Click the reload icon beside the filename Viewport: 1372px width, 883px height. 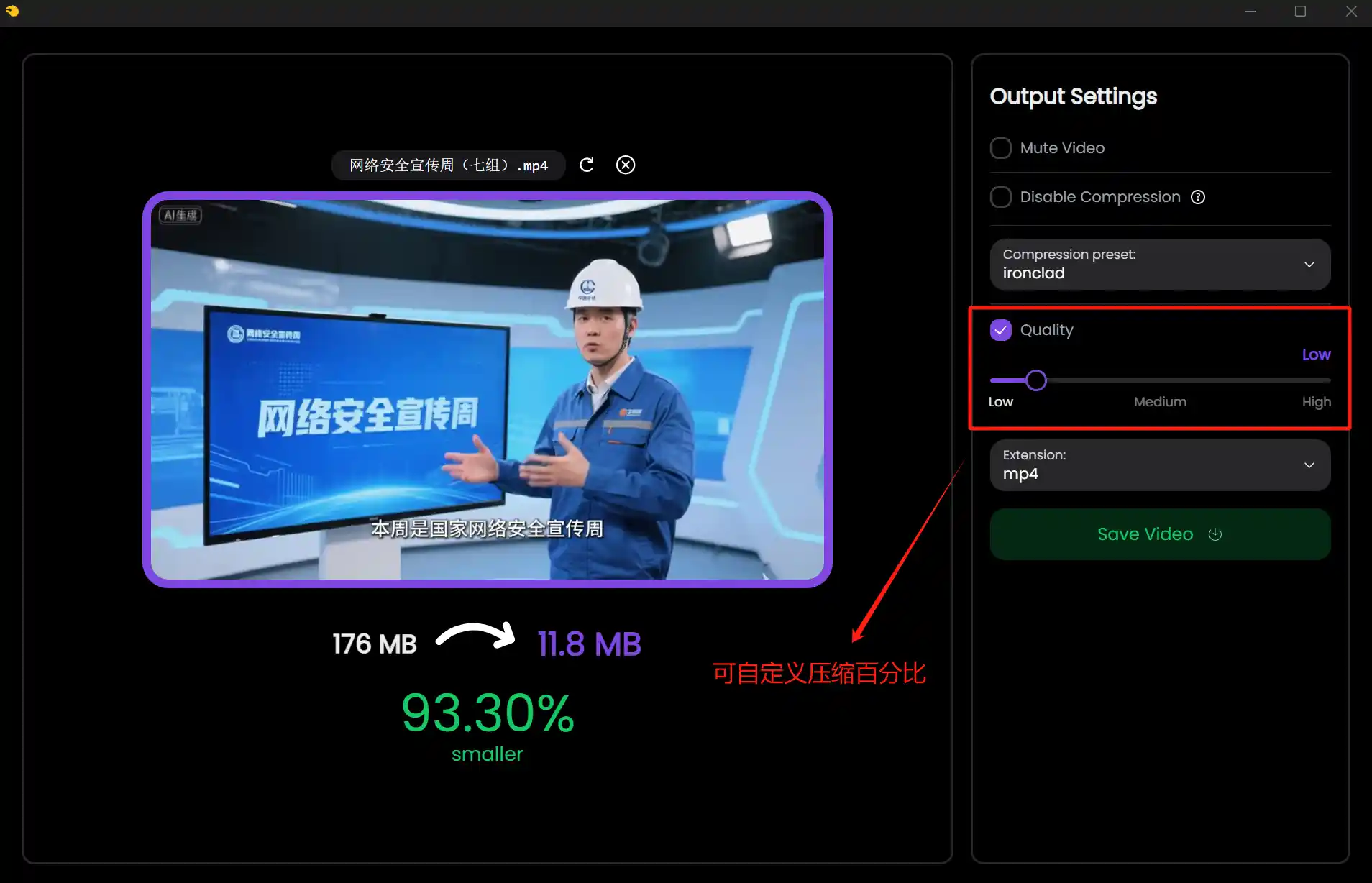click(587, 165)
